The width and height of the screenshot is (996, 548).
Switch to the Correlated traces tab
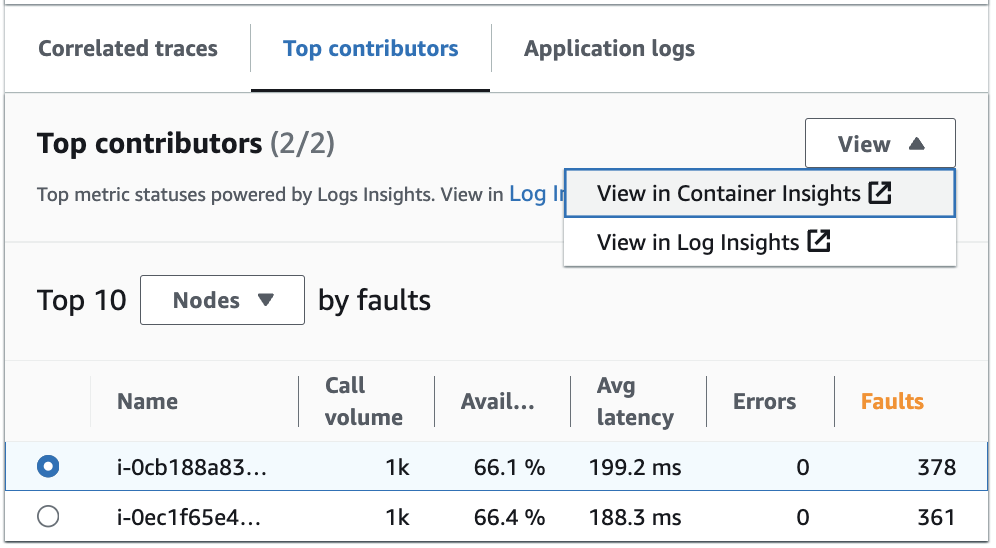point(127,48)
